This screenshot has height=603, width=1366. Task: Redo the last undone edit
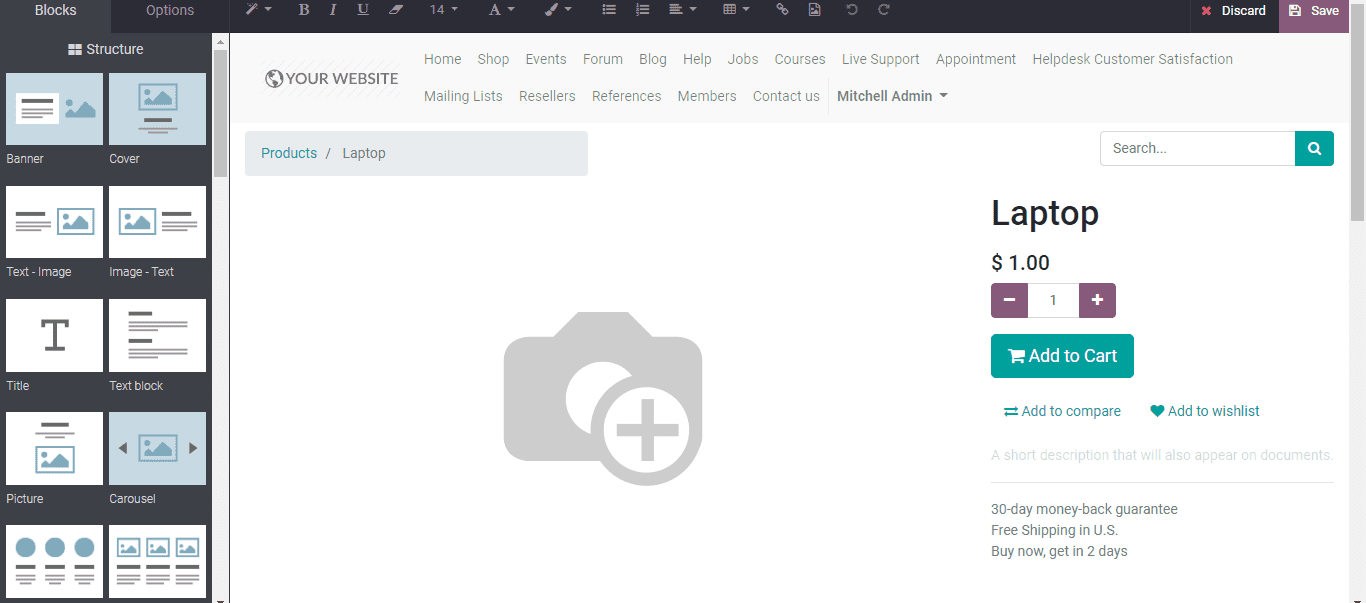[x=884, y=10]
